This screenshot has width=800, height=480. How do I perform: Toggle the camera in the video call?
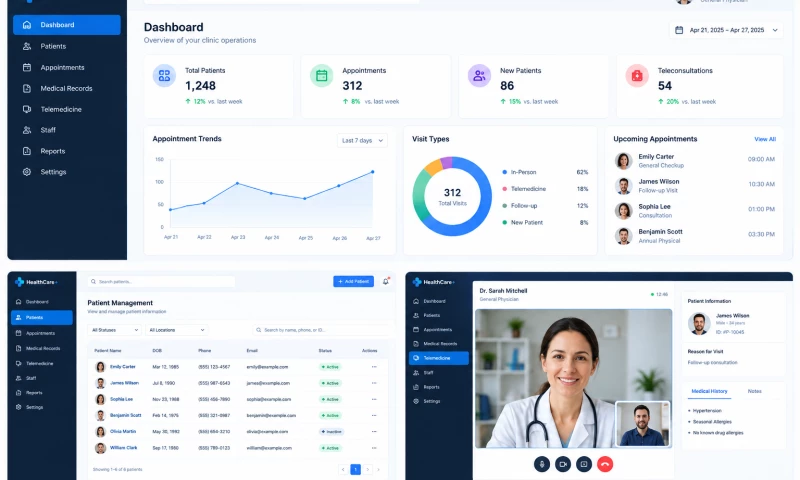563,464
